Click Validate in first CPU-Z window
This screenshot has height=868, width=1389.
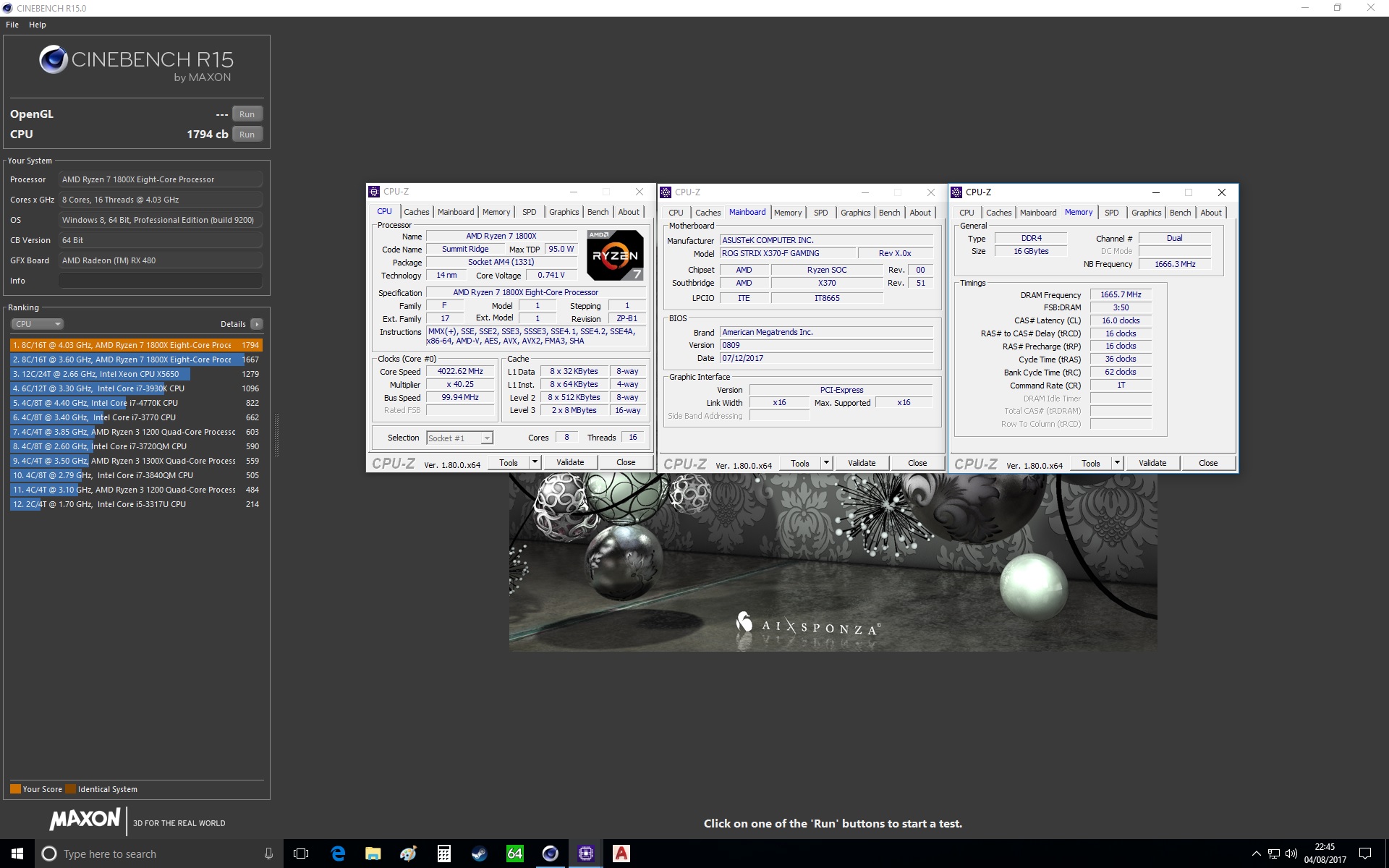point(570,462)
